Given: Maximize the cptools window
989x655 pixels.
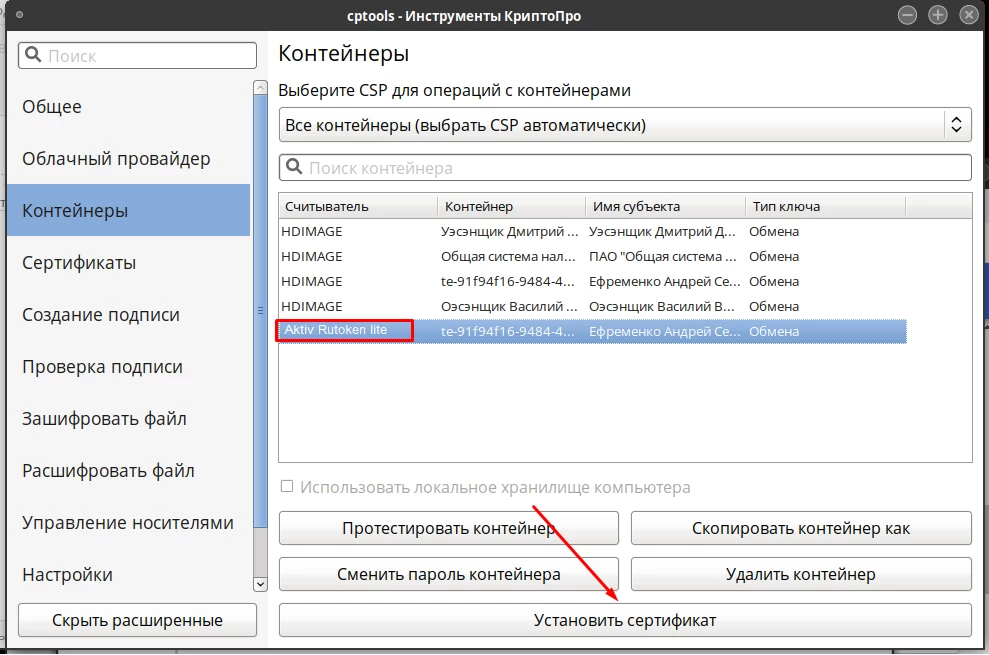Looking at the screenshot, I should point(938,15).
